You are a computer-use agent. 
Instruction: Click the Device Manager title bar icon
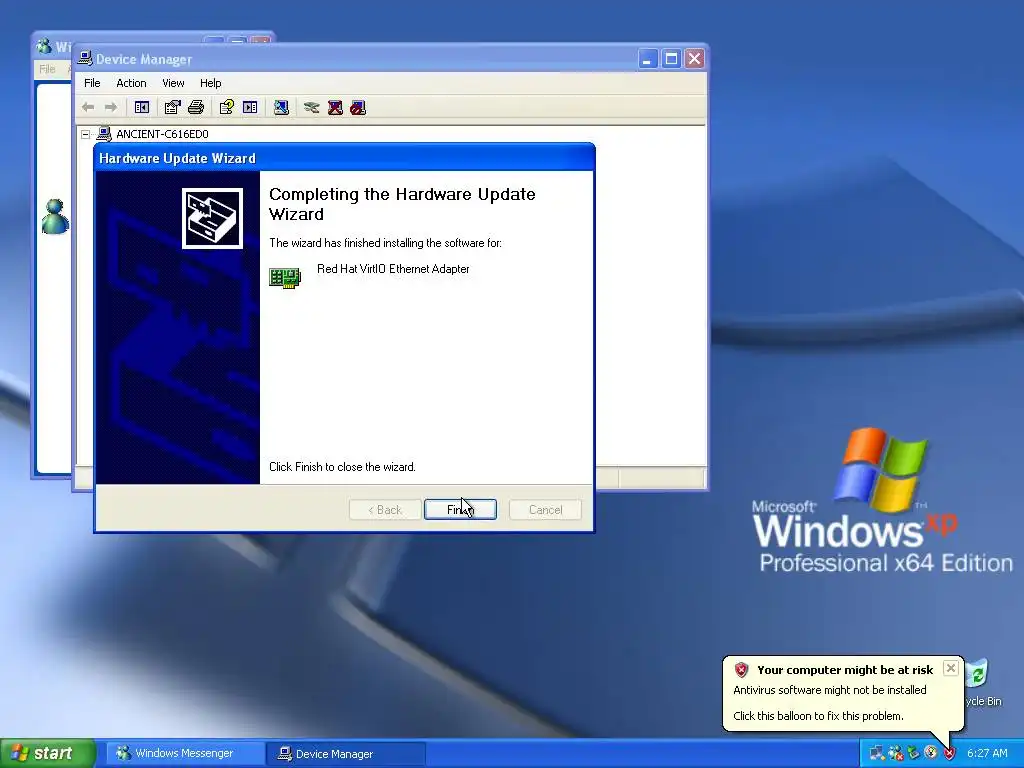[x=85, y=59]
